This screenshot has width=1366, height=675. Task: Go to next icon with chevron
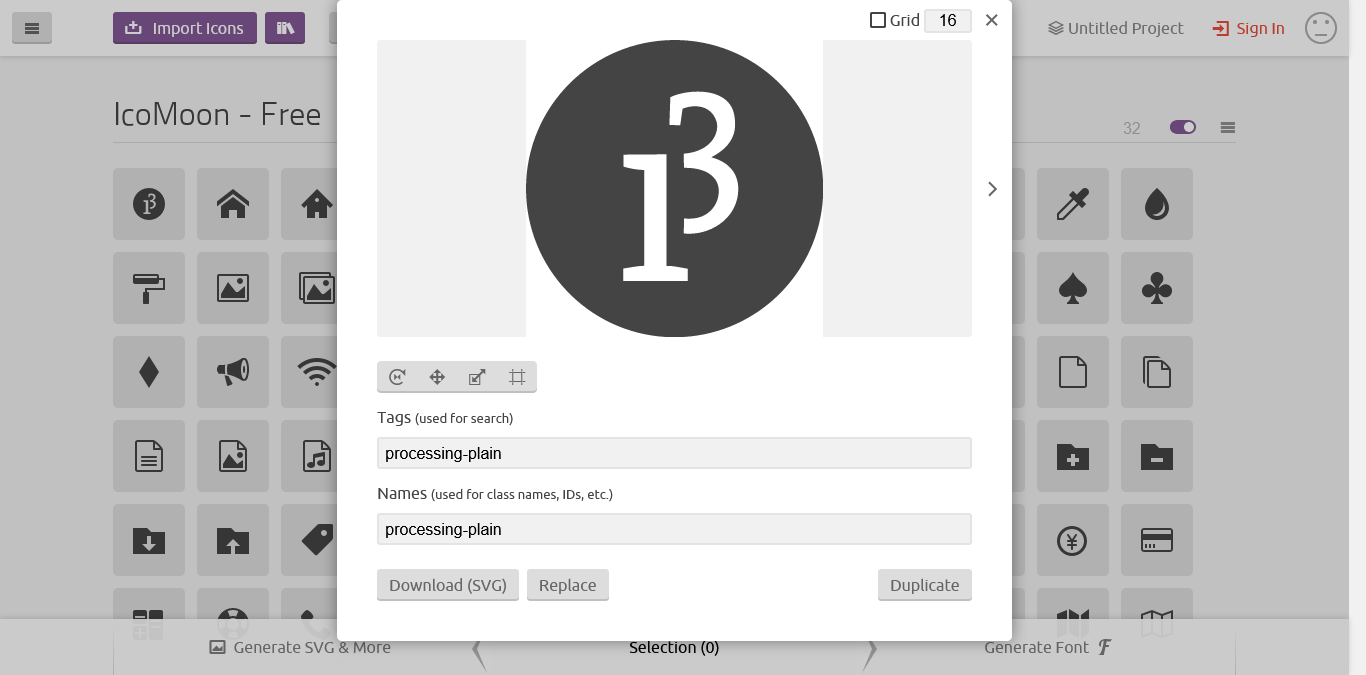point(992,189)
